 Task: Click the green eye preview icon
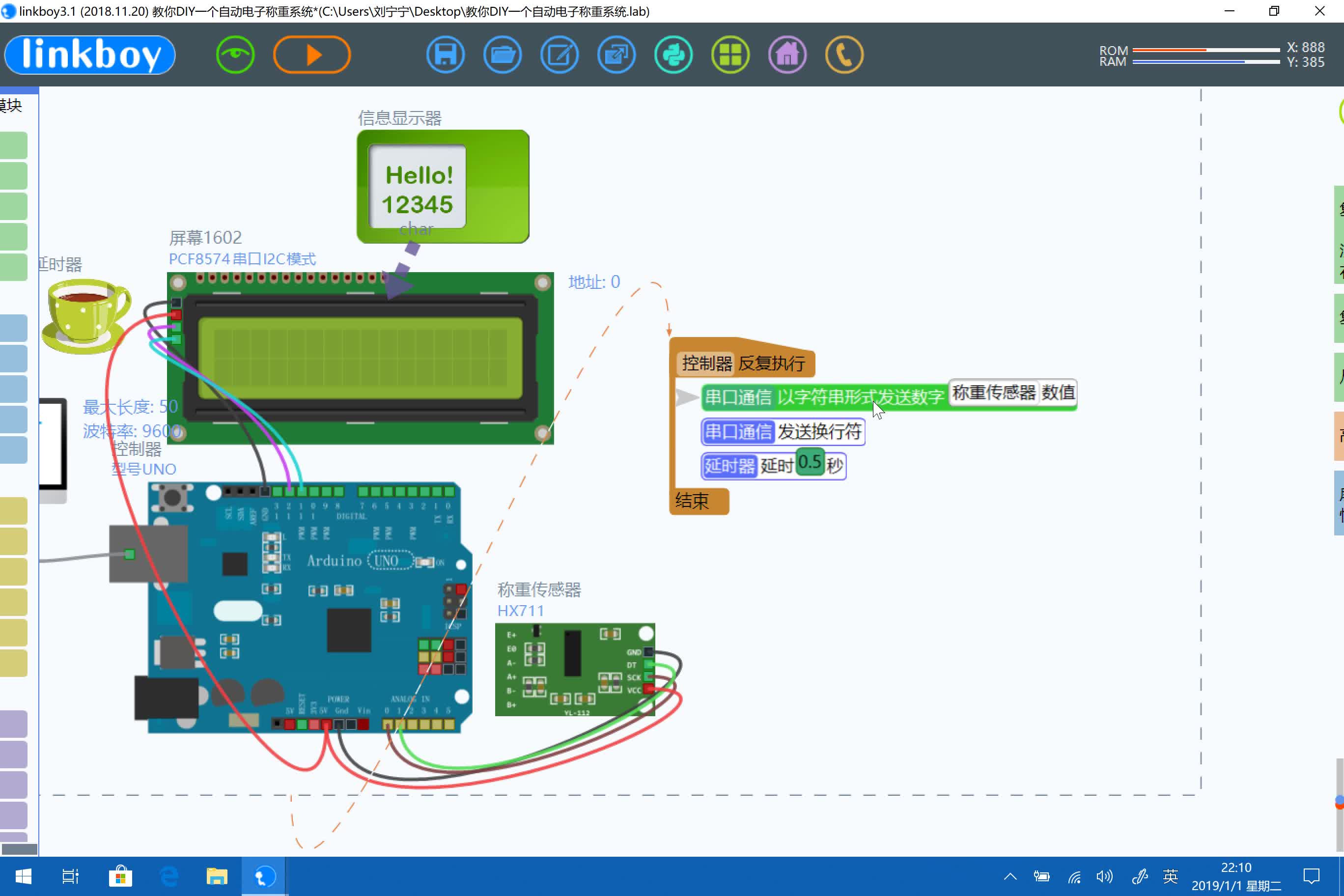235,55
